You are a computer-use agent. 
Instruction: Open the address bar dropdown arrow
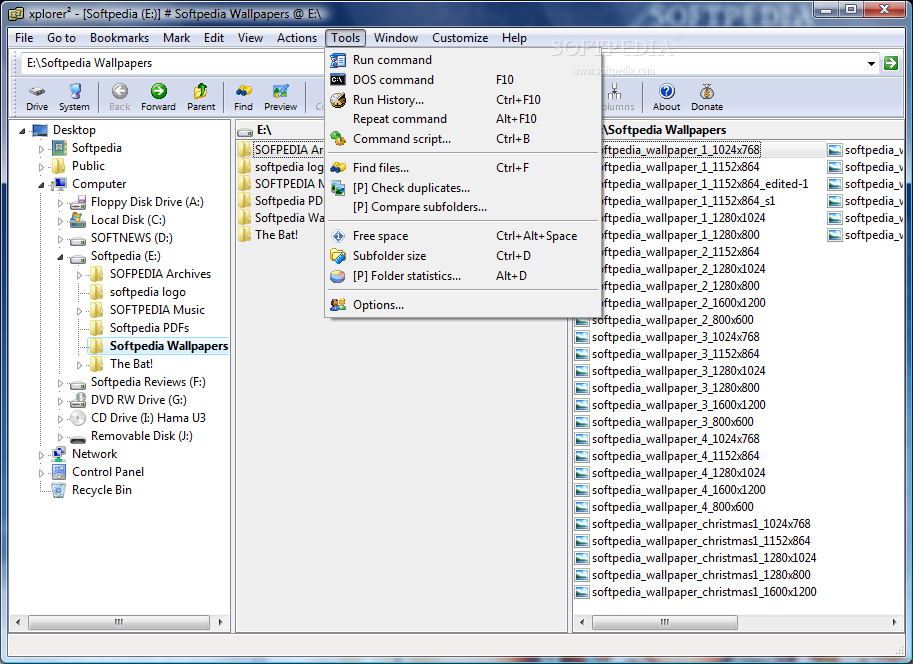coord(871,63)
